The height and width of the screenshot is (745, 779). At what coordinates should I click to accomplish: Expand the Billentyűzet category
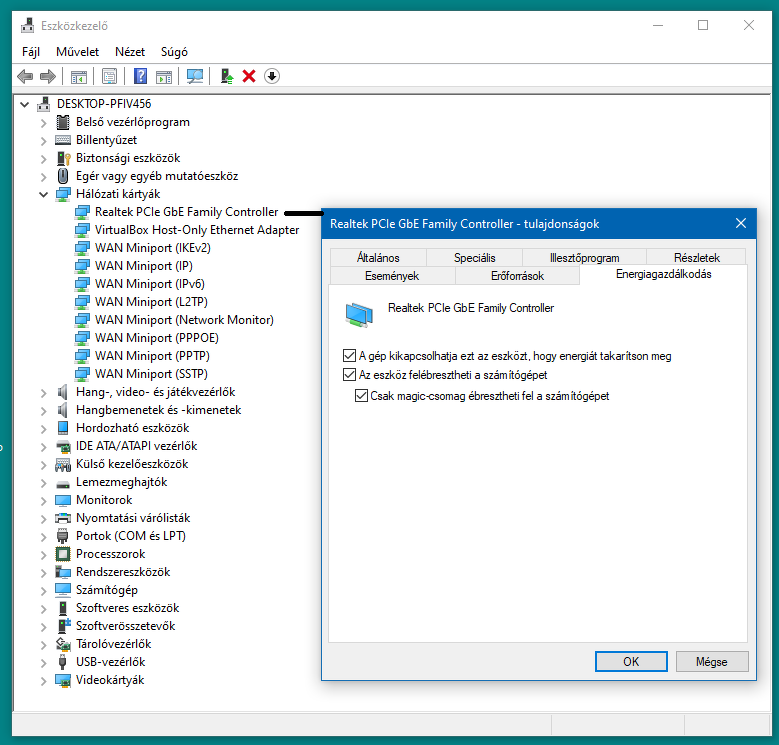point(43,141)
